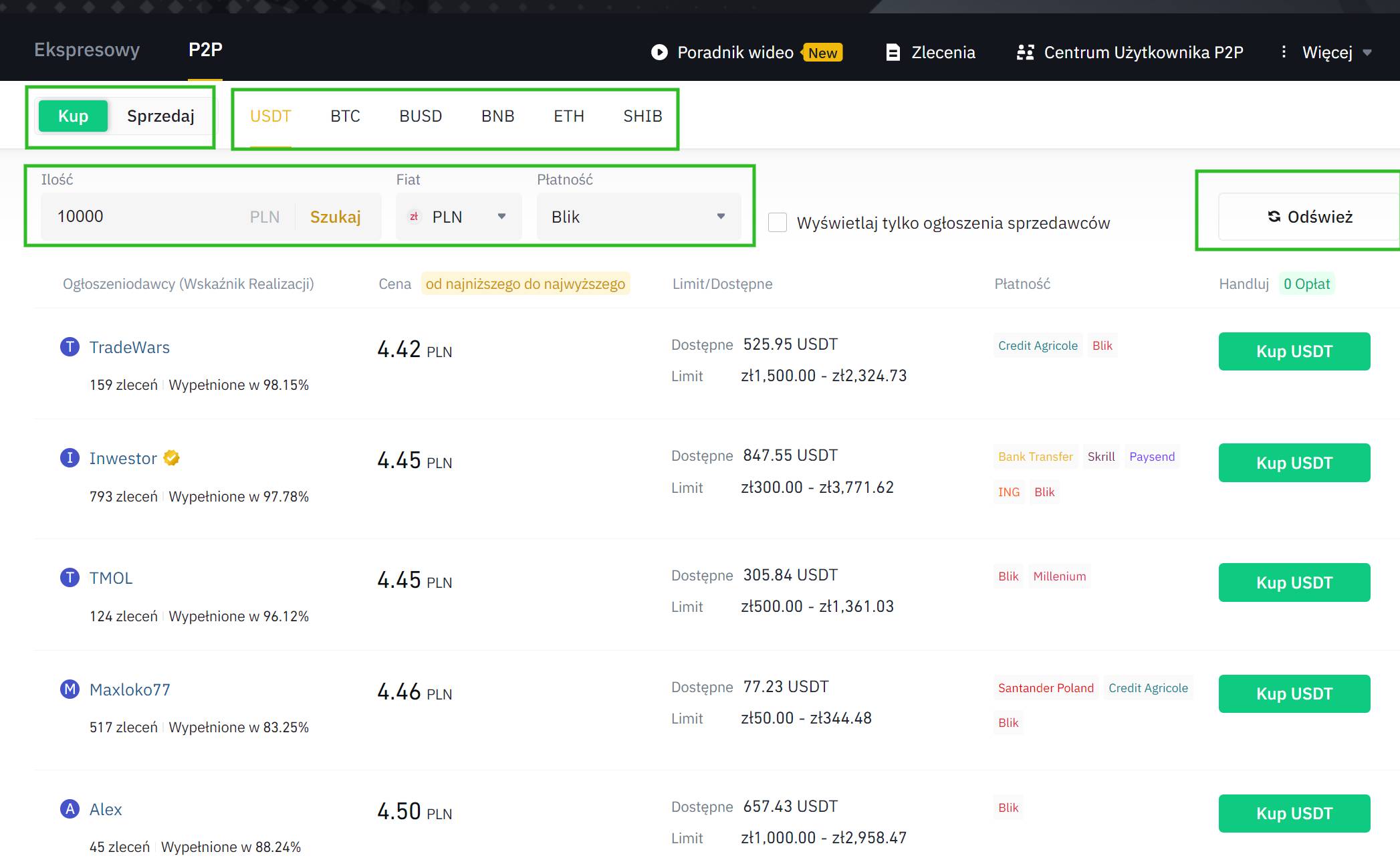Click the Centrum Użytkownika P2P people icon
Screen dimensions: 1400x862
(x=1025, y=52)
